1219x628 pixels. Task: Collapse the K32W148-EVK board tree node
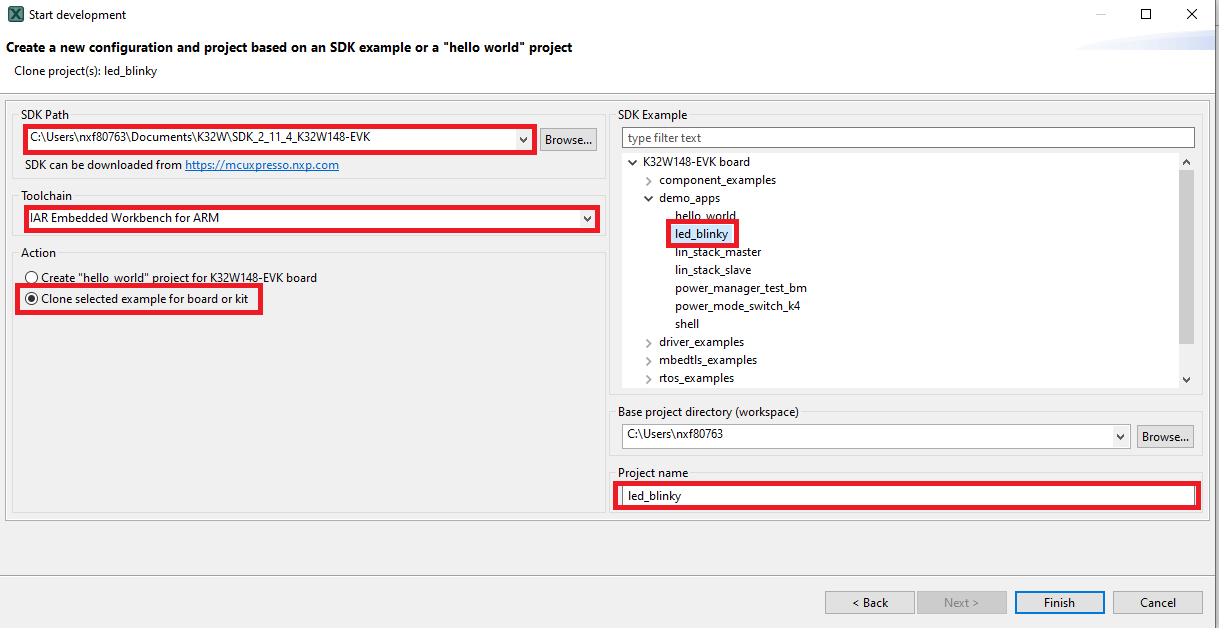point(632,162)
